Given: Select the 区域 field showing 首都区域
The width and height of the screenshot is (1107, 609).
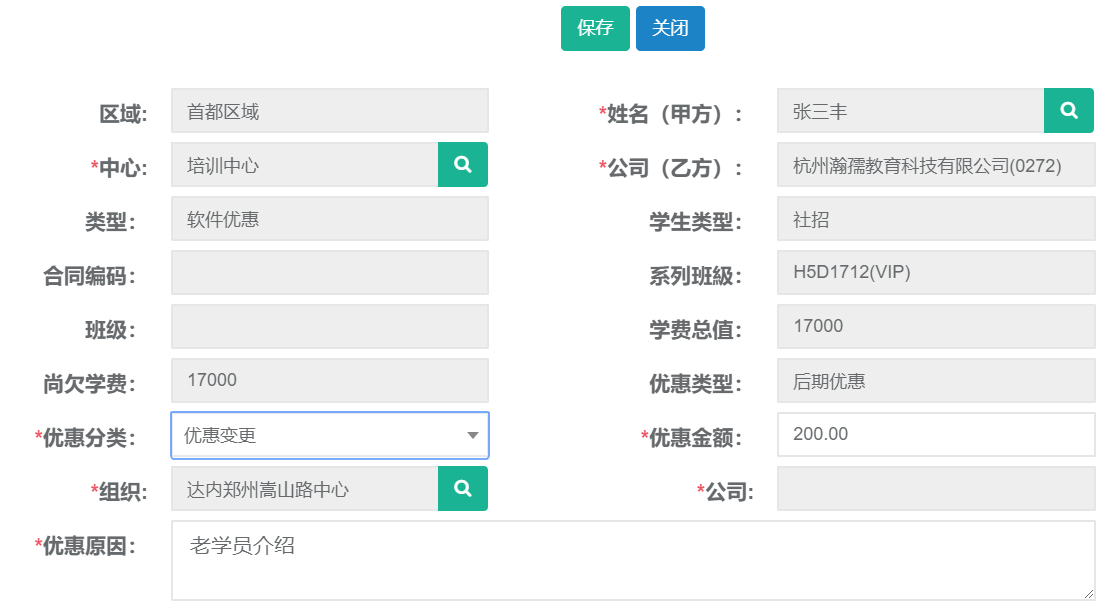Looking at the screenshot, I should tap(329, 111).
